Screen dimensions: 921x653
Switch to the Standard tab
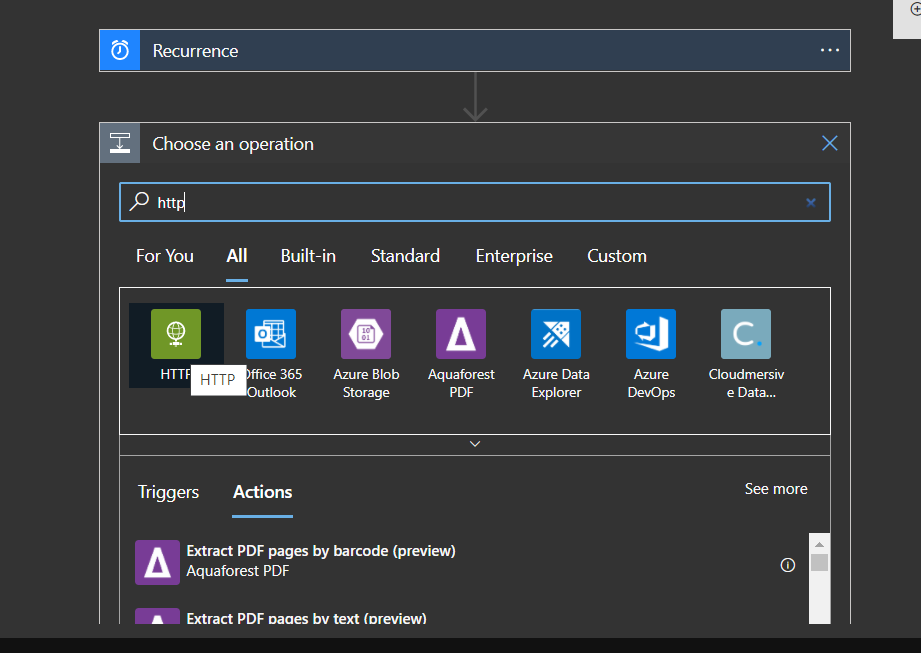(x=405, y=256)
